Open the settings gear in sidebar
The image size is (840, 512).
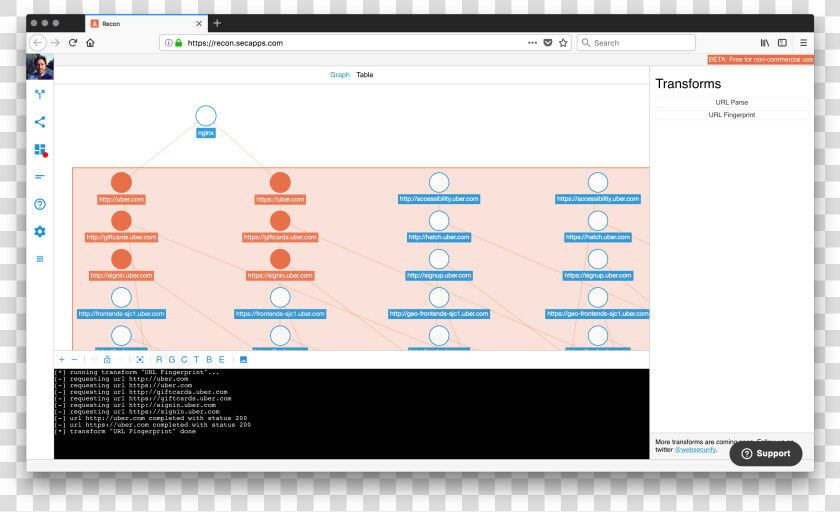coord(40,231)
